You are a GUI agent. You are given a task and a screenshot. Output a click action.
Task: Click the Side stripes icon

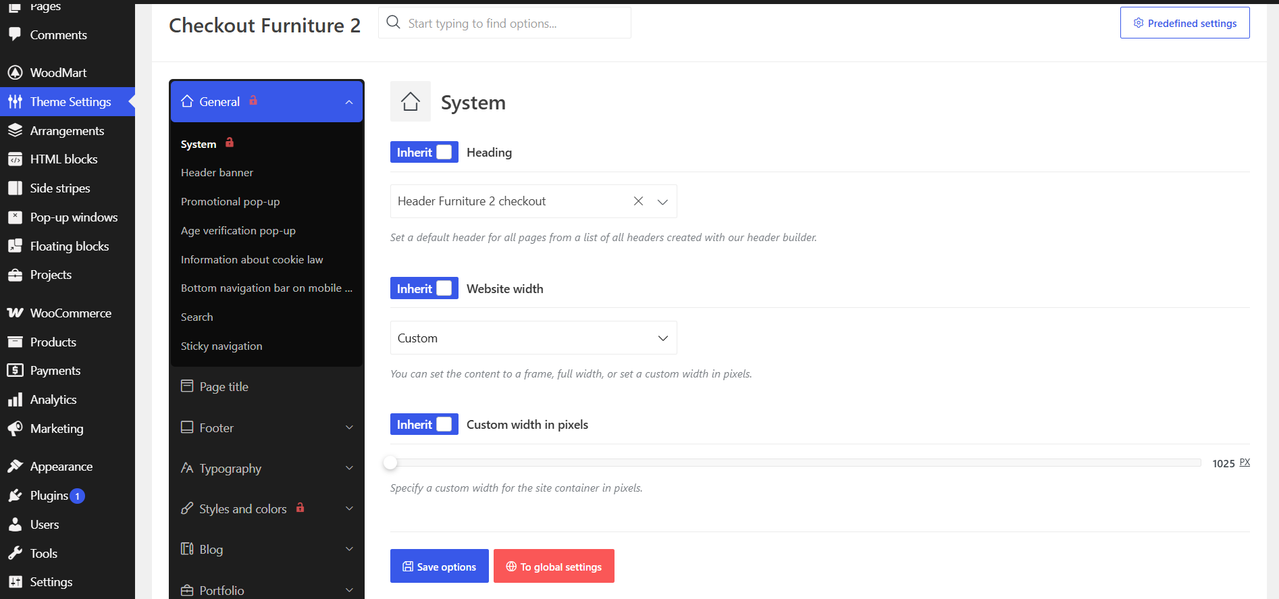15,188
